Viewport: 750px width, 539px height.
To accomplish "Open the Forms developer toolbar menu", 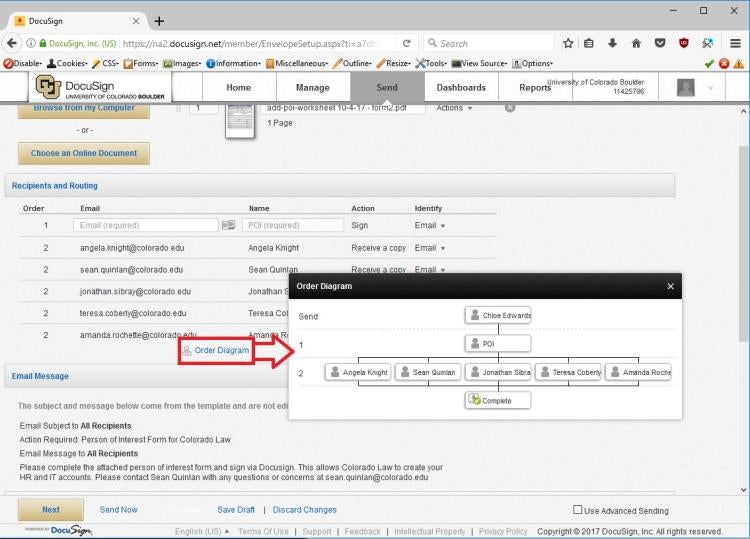I will point(141,63).
